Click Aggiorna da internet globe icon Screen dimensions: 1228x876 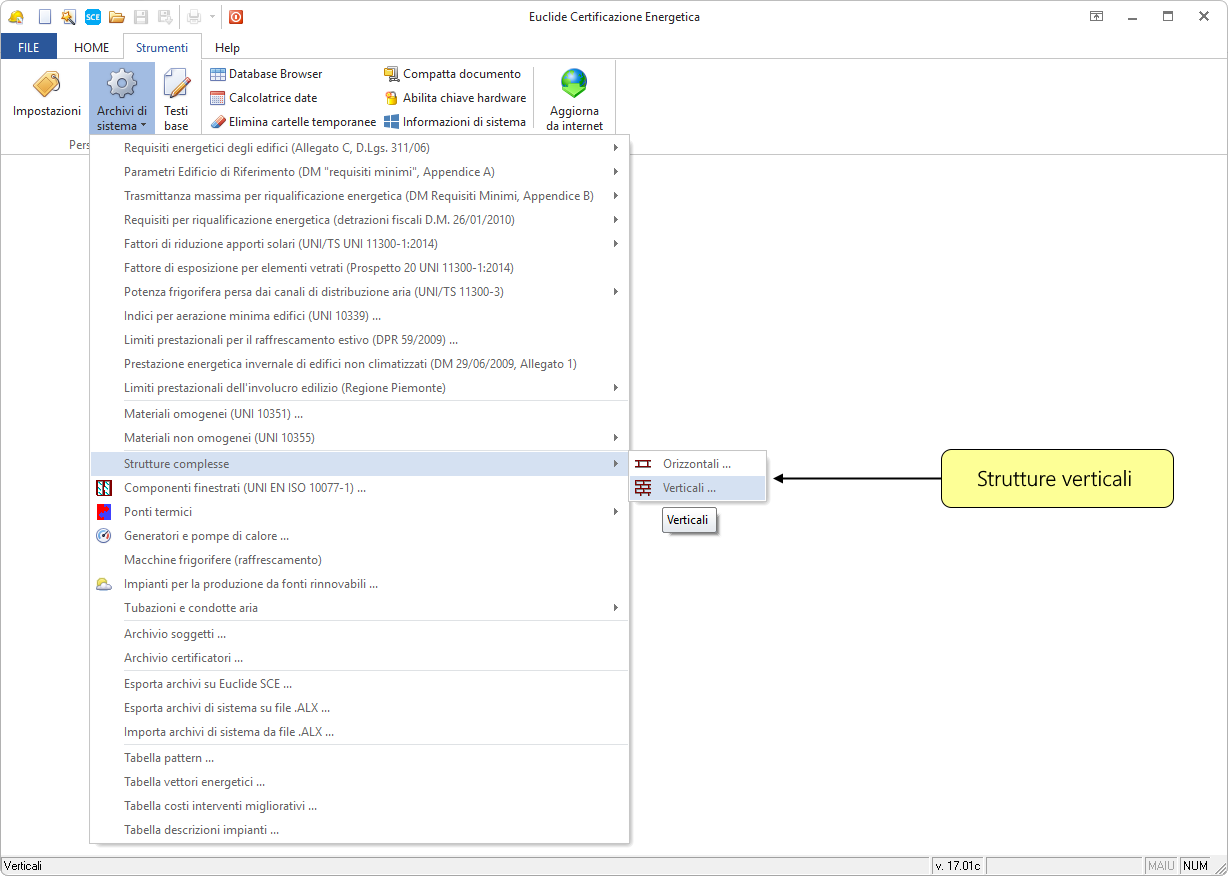pyautogui.click(x=574, y=84)
